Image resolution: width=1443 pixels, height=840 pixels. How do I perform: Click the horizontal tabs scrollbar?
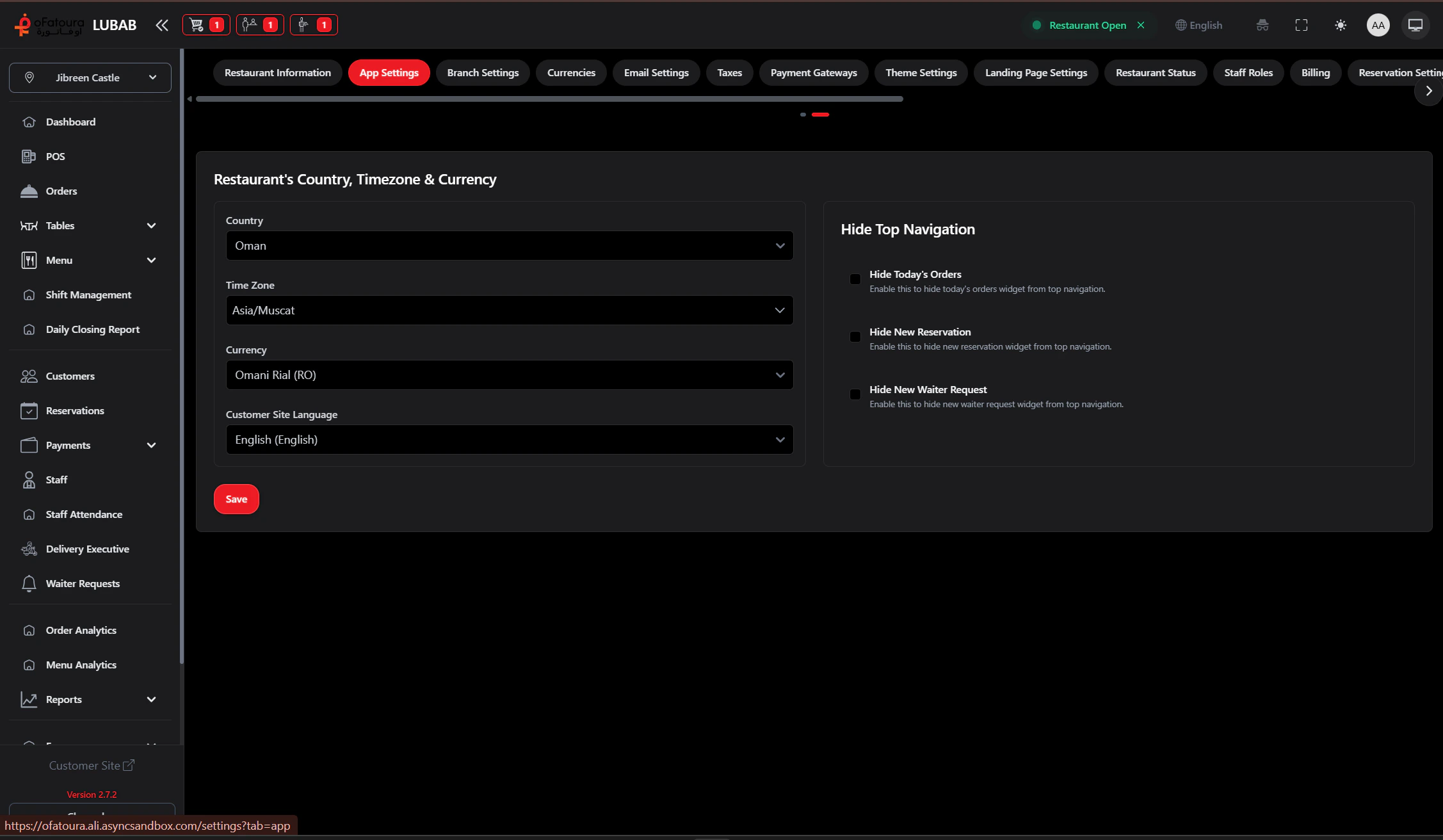549,99
